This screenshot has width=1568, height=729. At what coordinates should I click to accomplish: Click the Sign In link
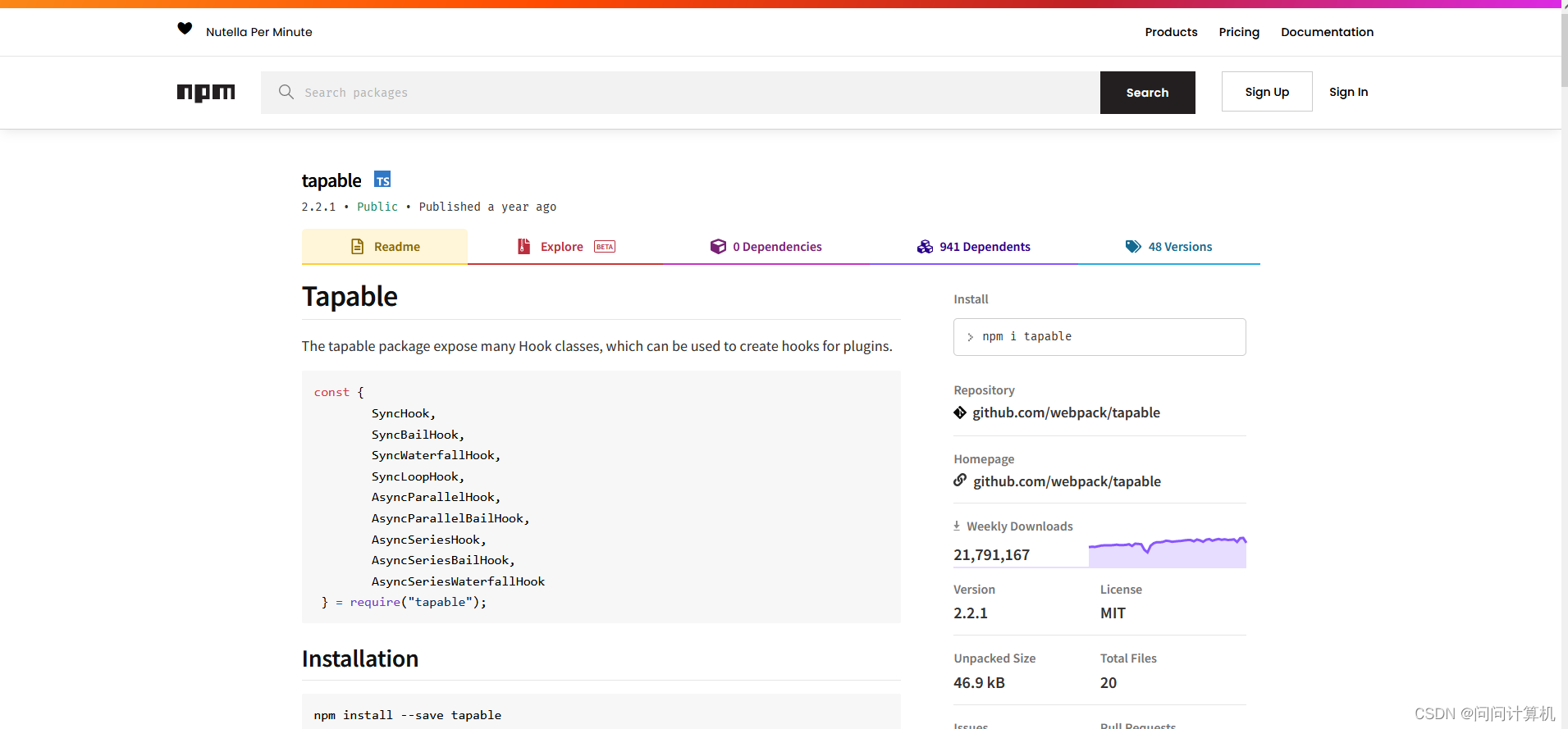pyautogui.click(x=1348, y=92)
